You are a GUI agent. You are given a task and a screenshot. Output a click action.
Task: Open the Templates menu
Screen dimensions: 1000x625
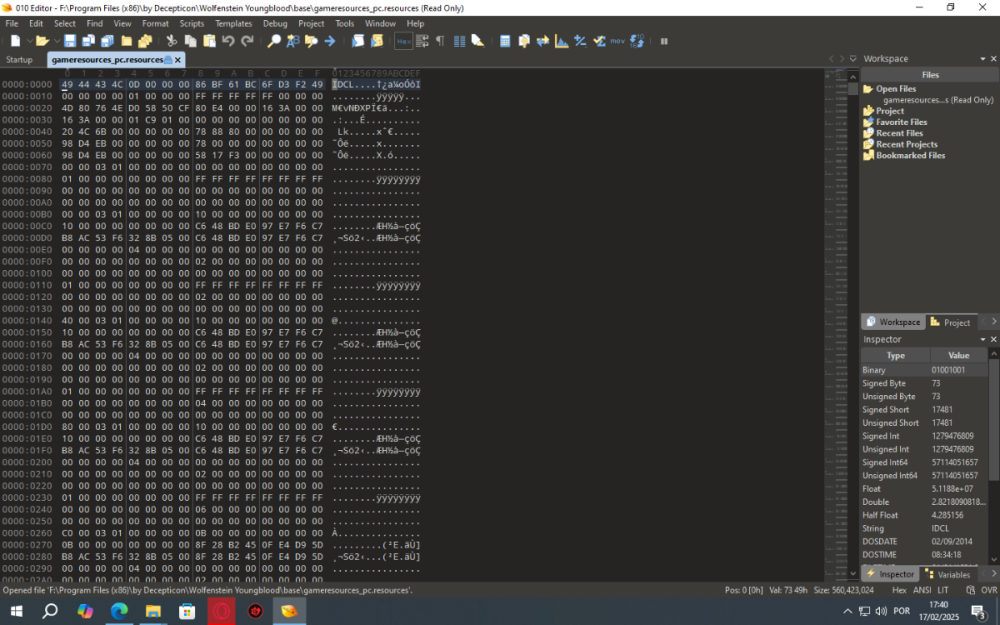(x=233, y=23)
